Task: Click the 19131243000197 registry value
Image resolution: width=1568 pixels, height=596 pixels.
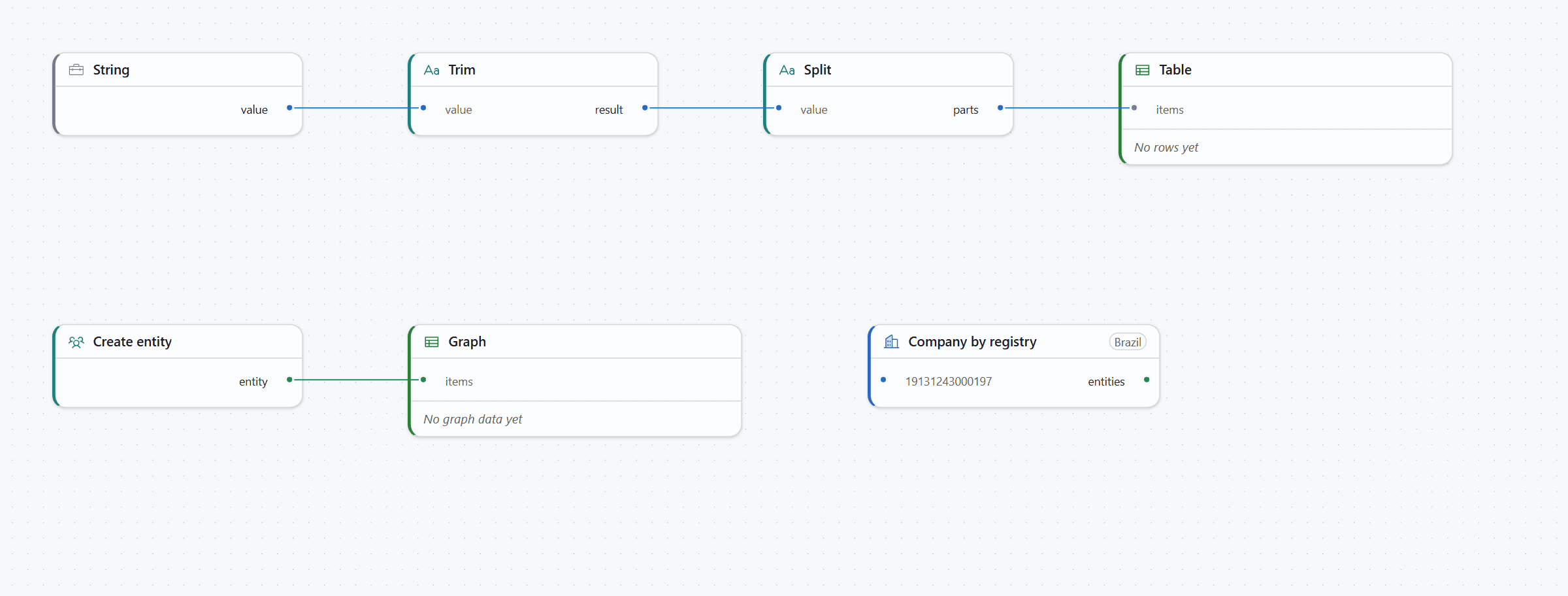Action: 949,382
